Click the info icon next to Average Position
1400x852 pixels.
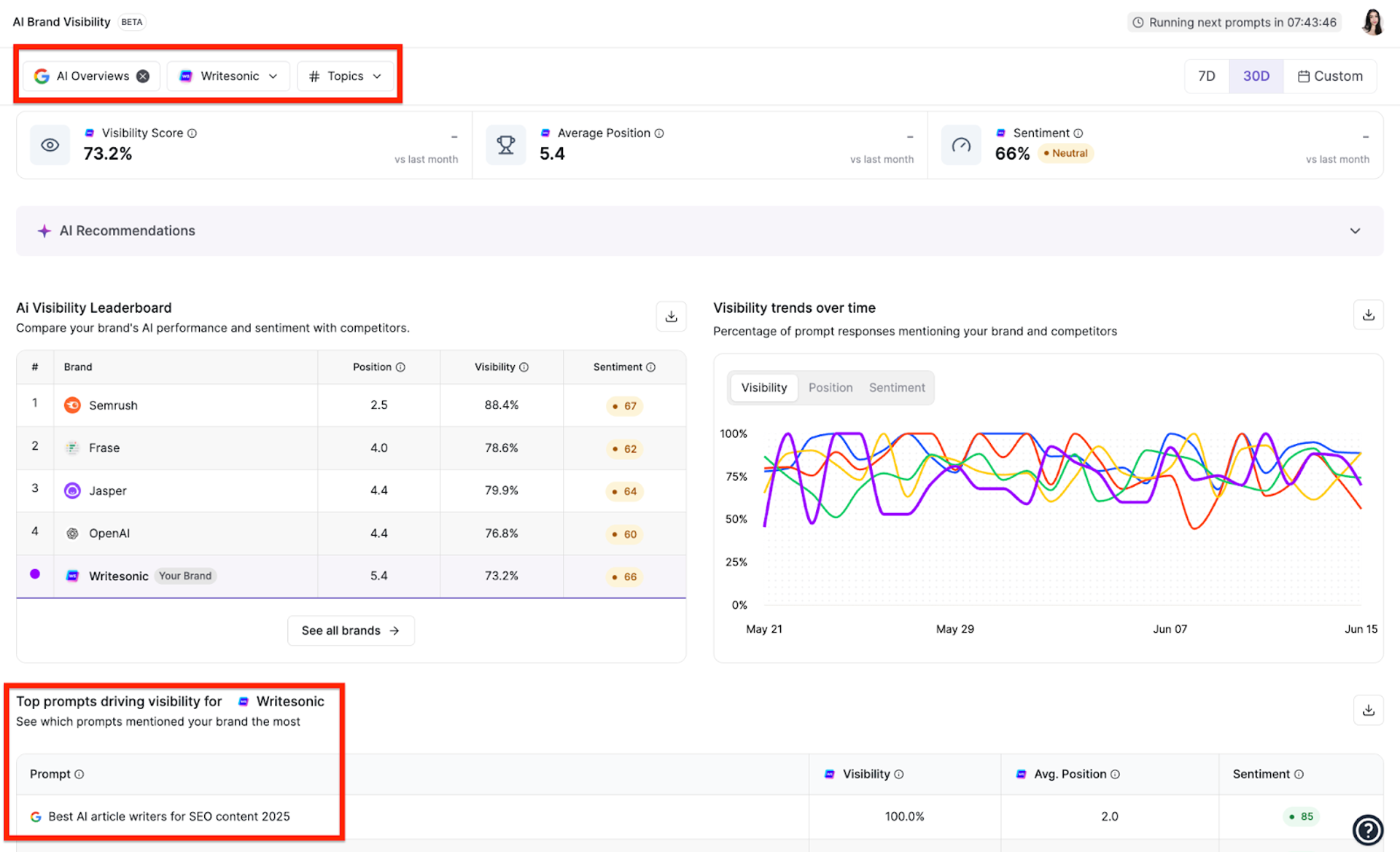[659, 133]
